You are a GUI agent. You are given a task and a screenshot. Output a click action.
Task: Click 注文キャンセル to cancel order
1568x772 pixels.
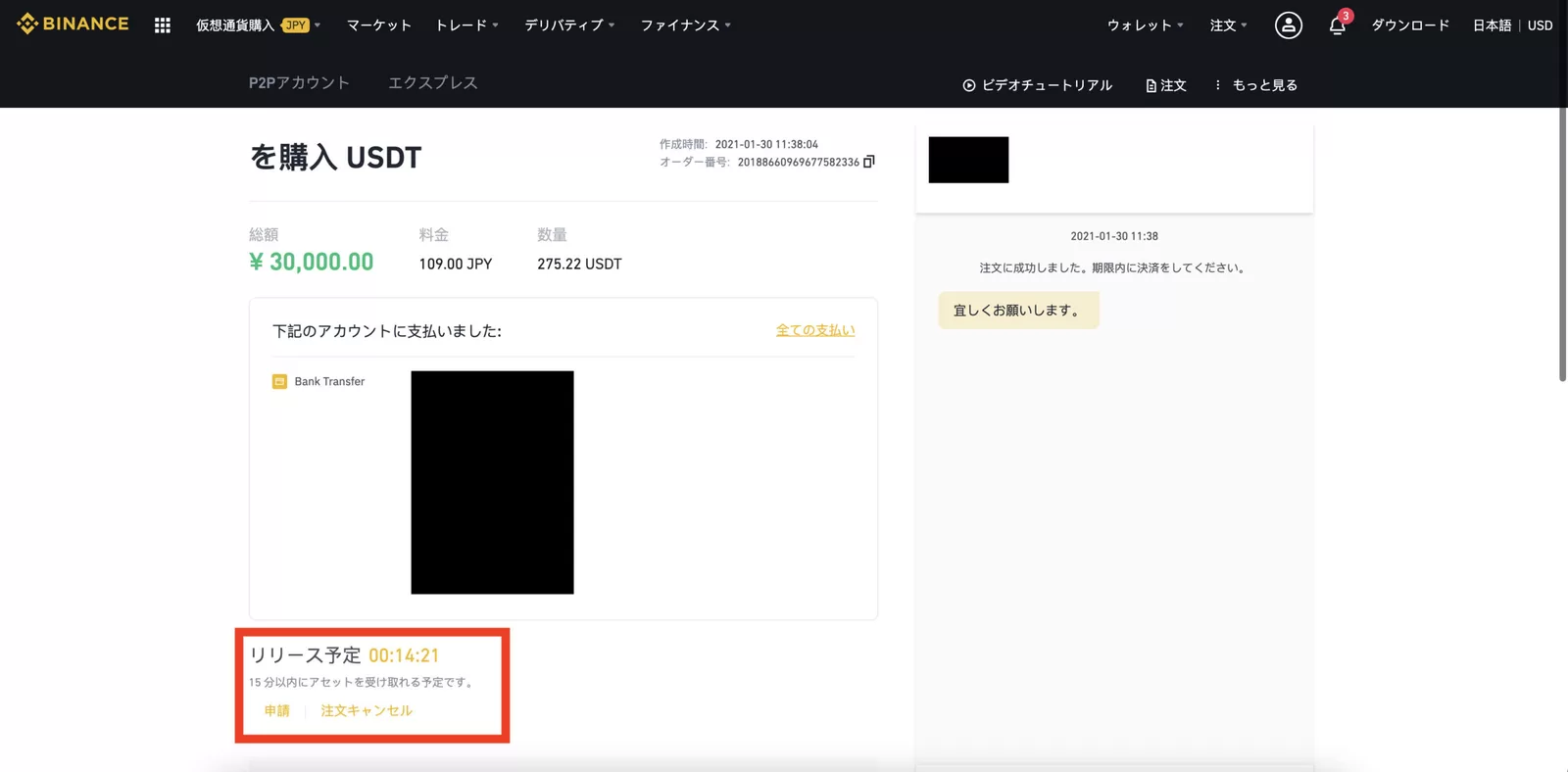(367, 710)
